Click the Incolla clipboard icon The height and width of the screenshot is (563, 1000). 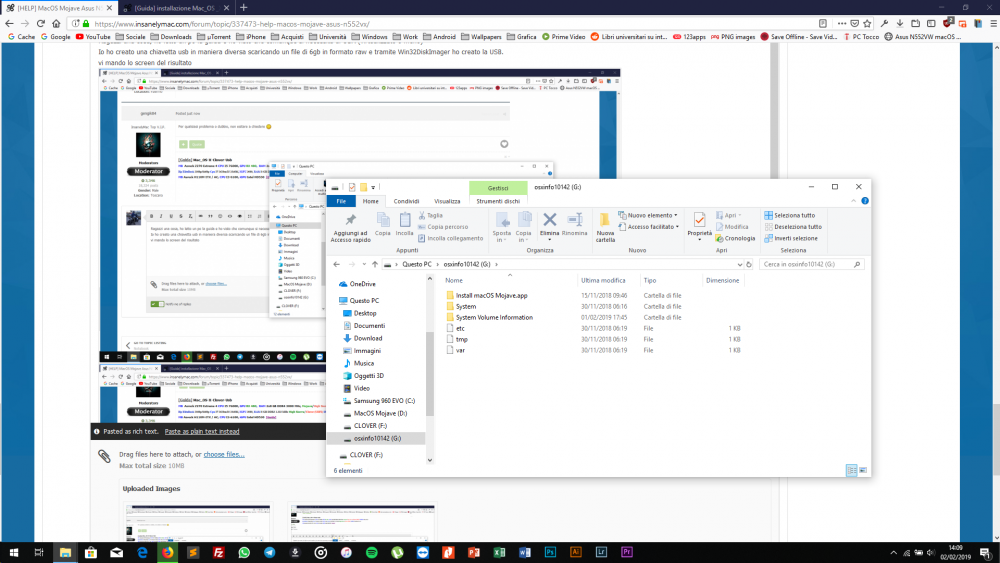click(x=404, y=220)
